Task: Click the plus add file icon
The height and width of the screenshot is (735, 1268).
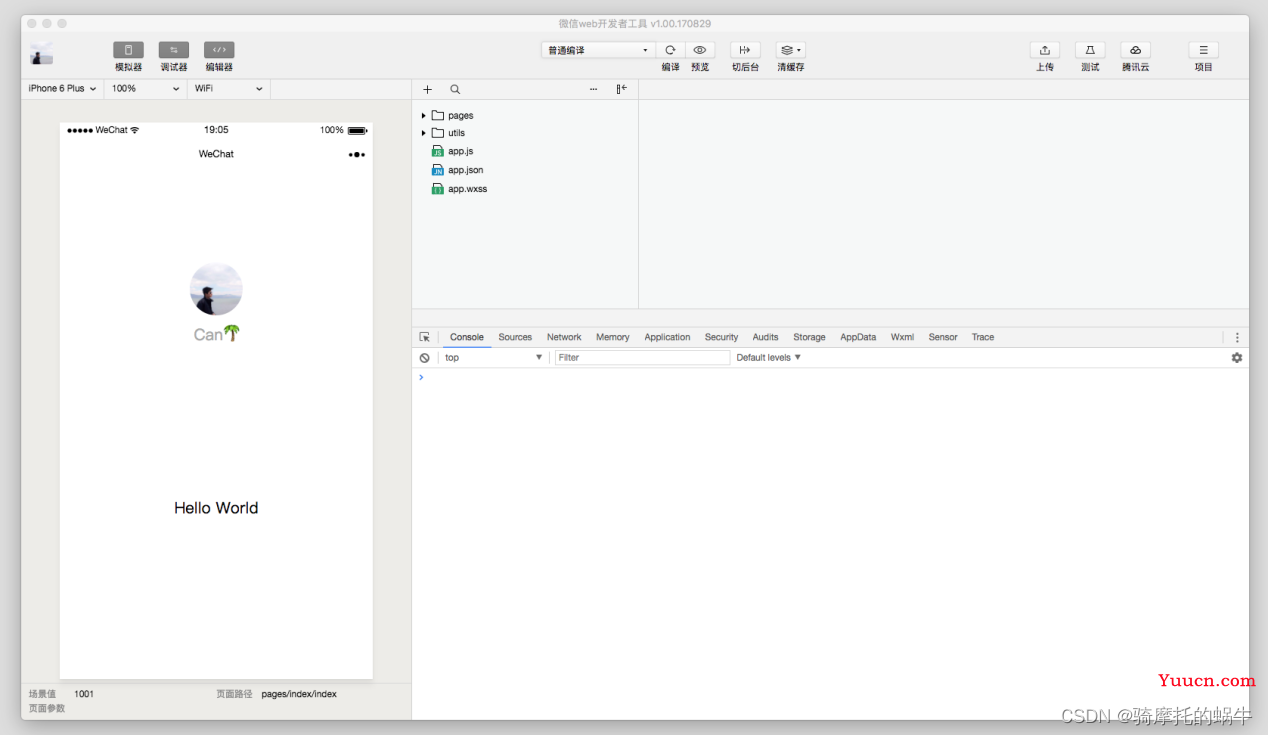Action: tap(428, 89)
